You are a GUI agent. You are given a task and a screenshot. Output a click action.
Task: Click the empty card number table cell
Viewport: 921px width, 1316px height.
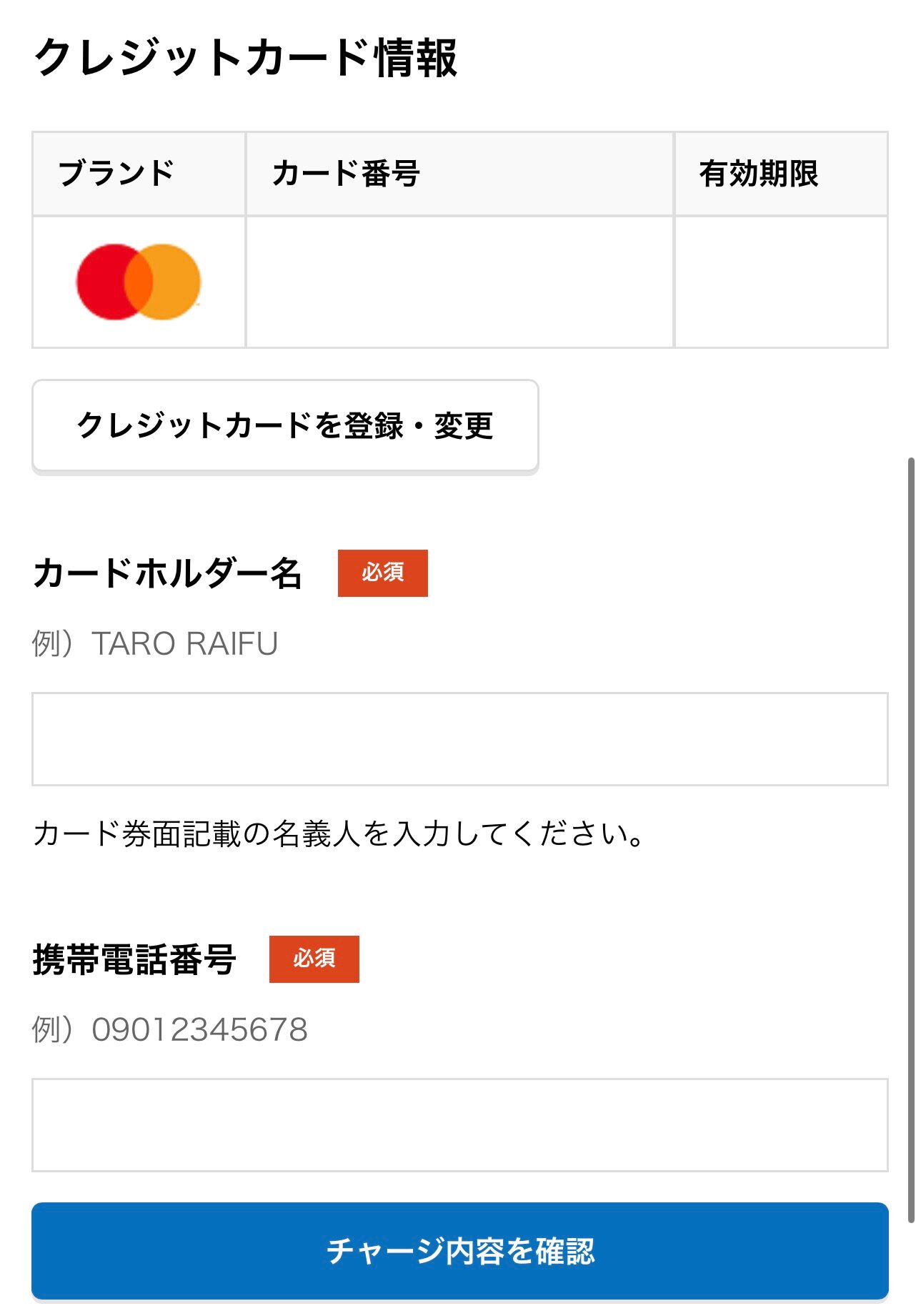(459, 282)
